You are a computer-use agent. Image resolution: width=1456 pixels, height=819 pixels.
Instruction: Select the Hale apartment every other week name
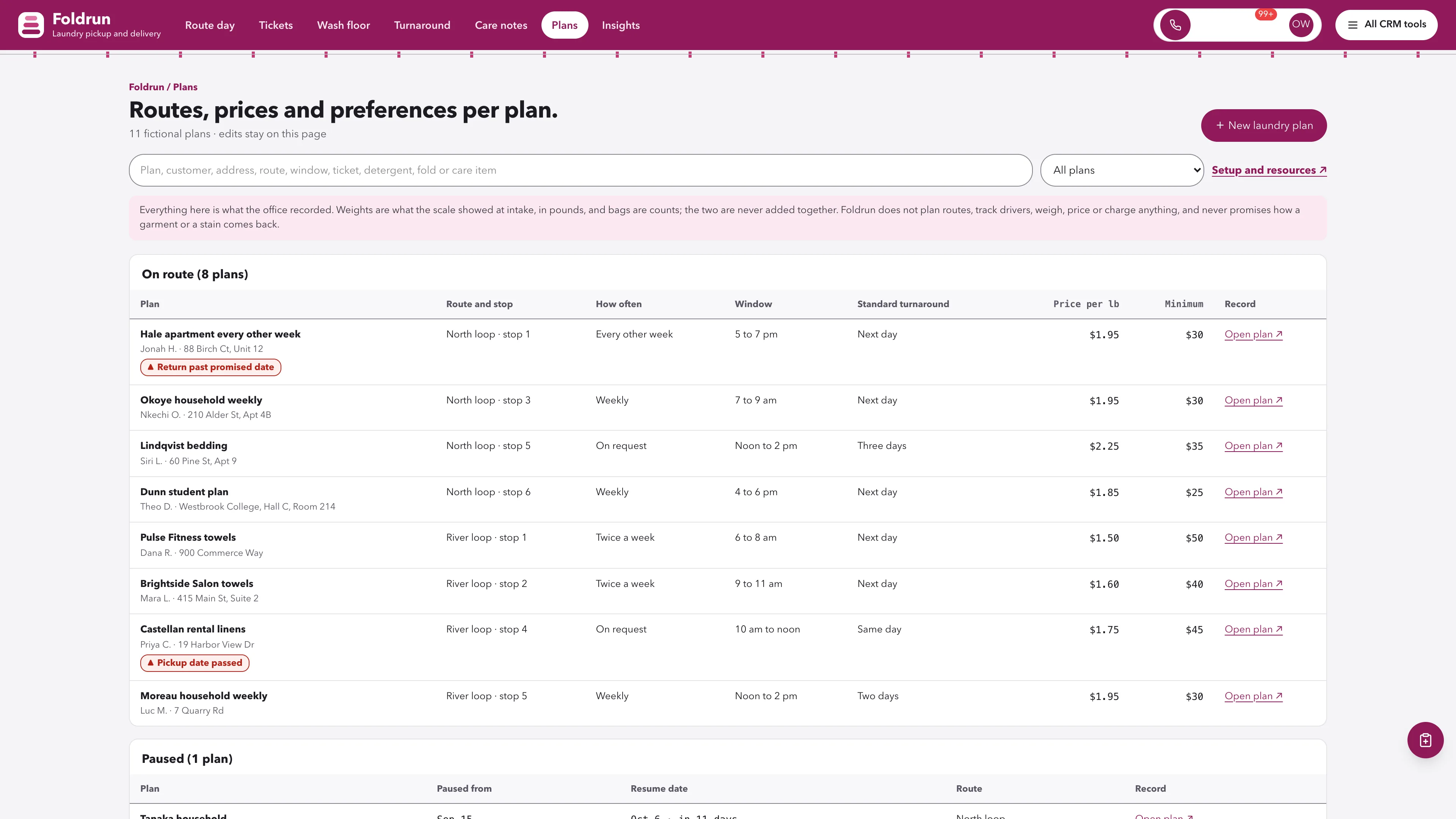[220, 334]
